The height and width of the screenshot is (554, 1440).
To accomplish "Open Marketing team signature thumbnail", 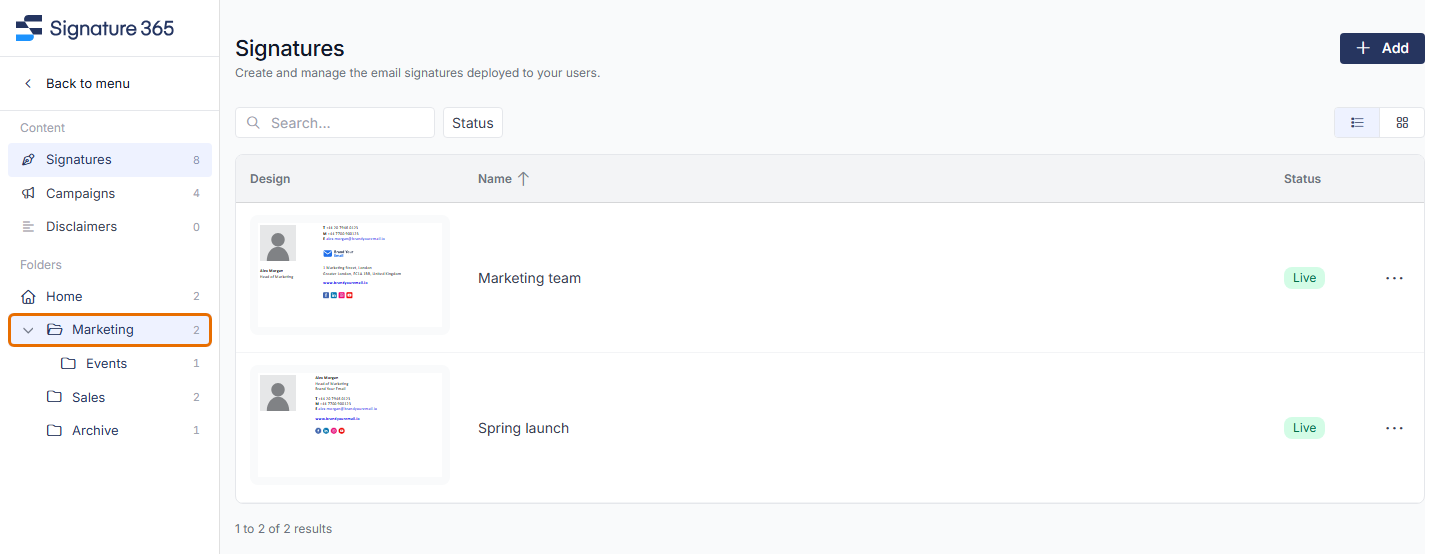I will click(x=350, y=275).
